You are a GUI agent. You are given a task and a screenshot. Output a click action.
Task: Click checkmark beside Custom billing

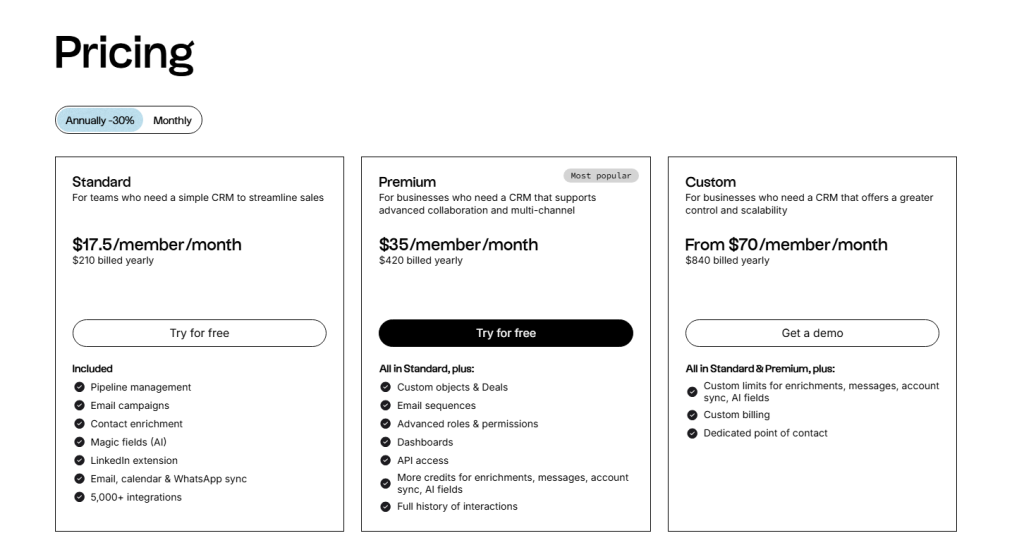pyautogui.click(x=692, y=415)
